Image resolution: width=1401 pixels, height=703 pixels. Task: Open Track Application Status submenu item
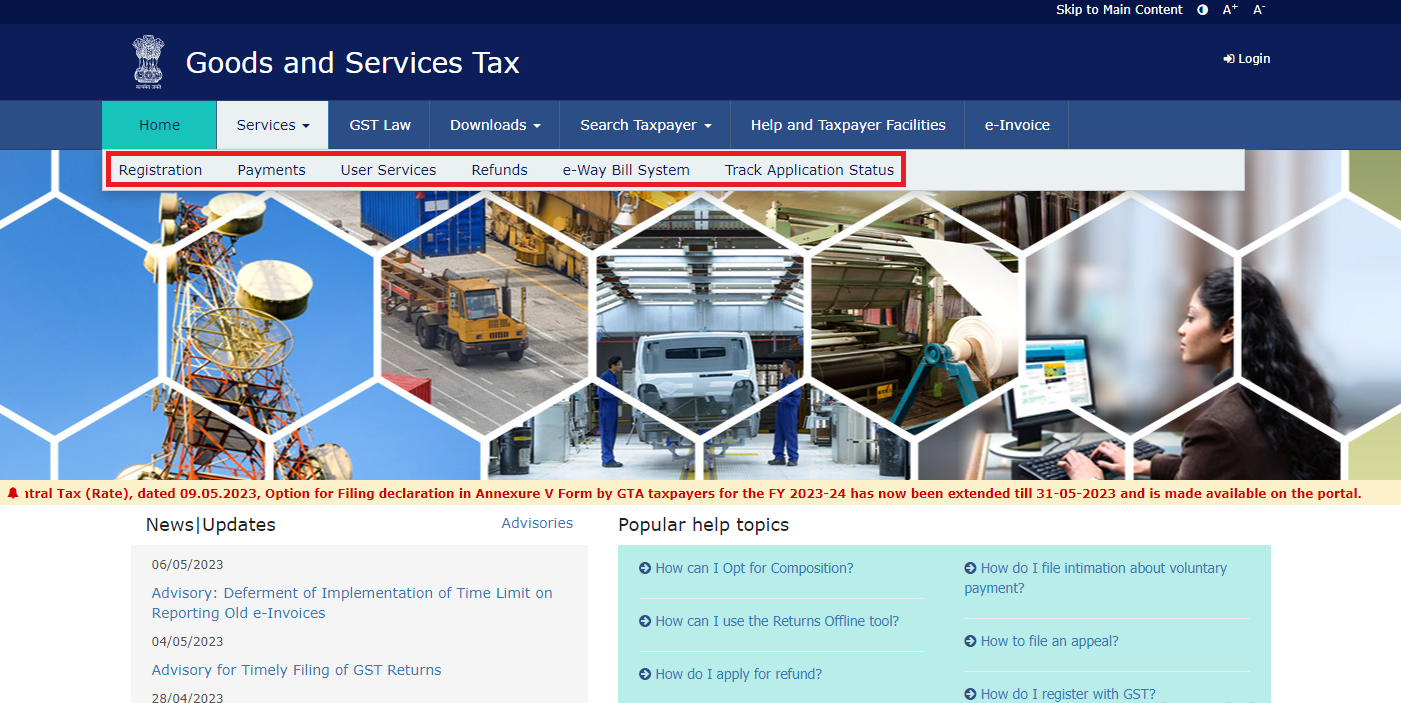point(809,170)
